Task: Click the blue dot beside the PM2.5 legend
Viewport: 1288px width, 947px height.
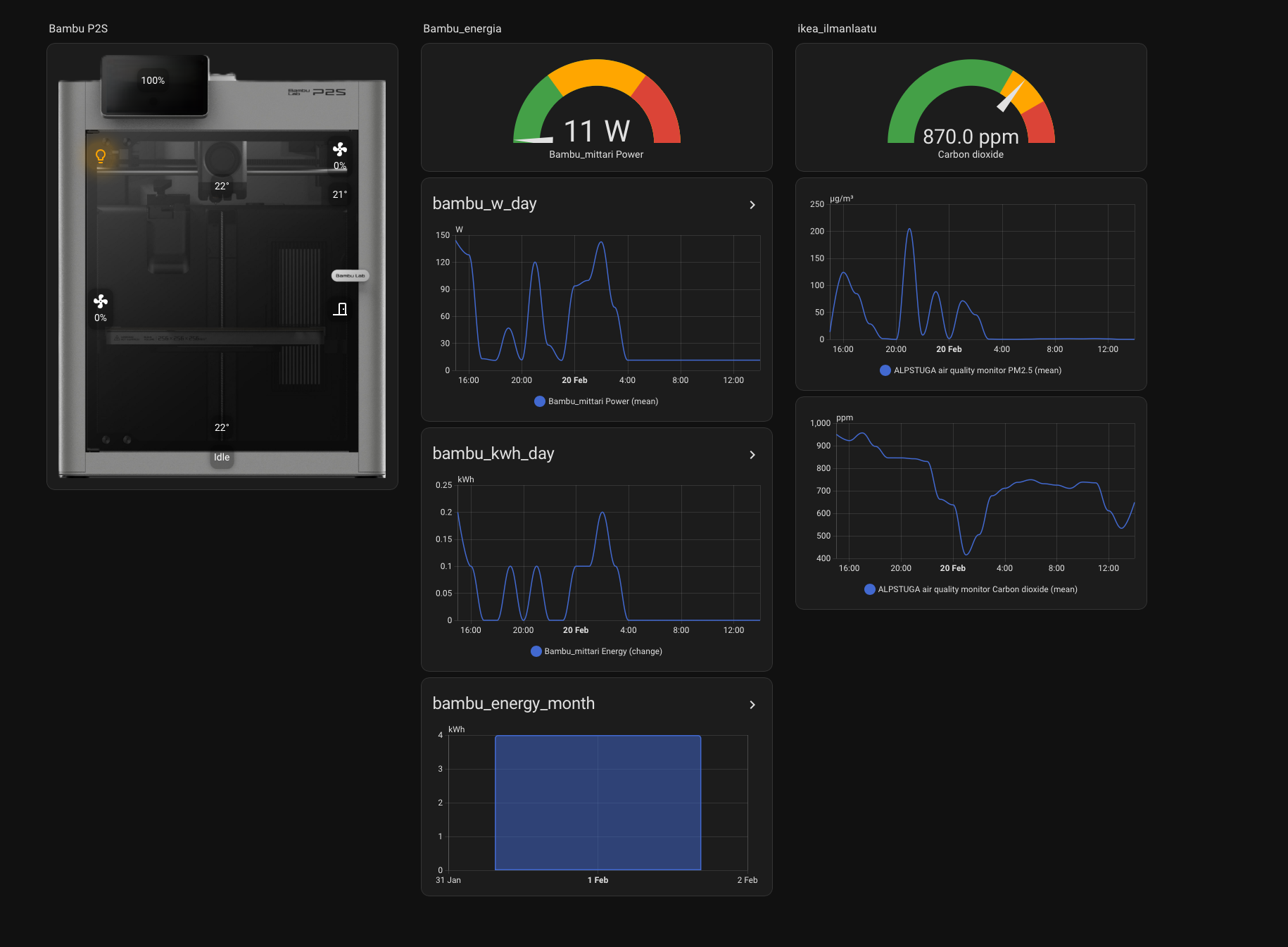Action: point(885,370)
